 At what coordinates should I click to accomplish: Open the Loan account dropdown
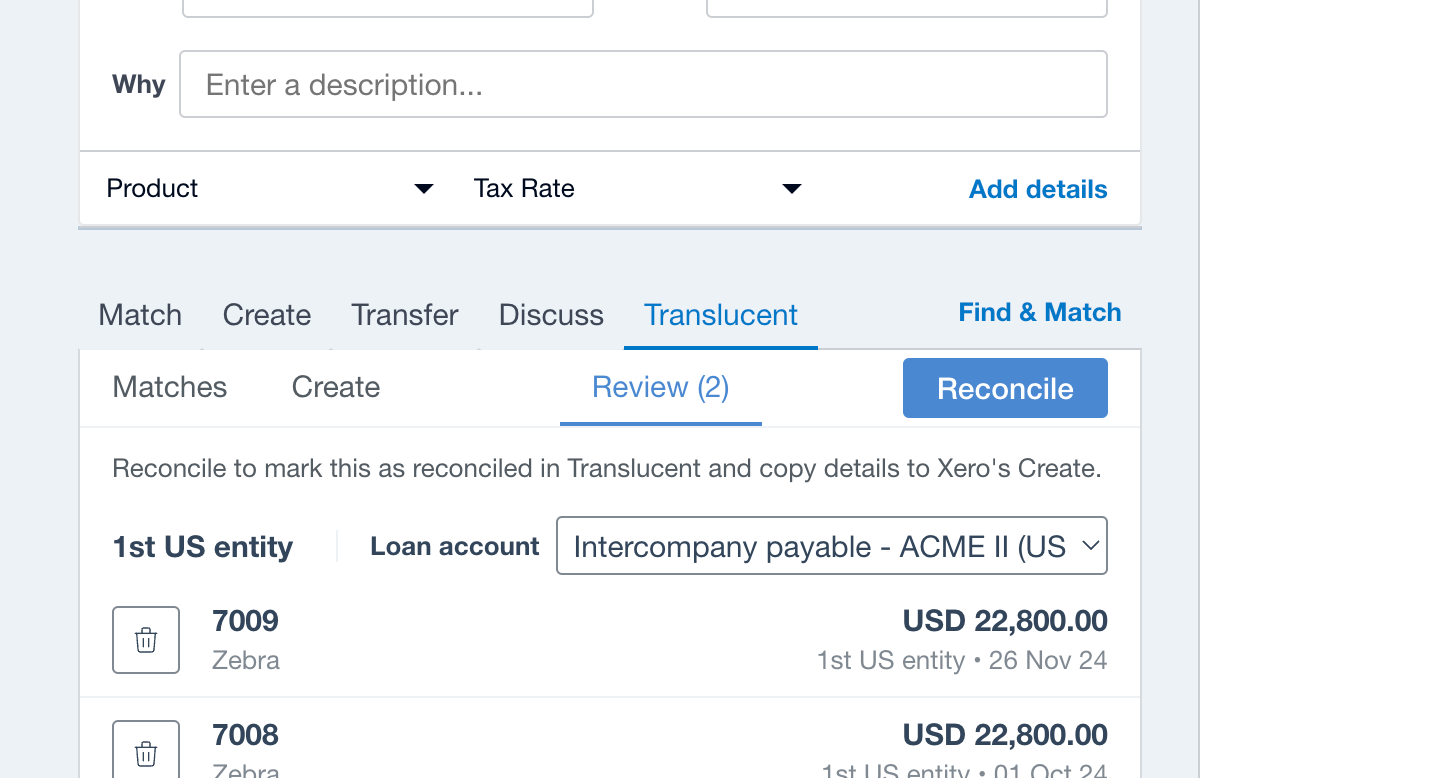(831, 546)
